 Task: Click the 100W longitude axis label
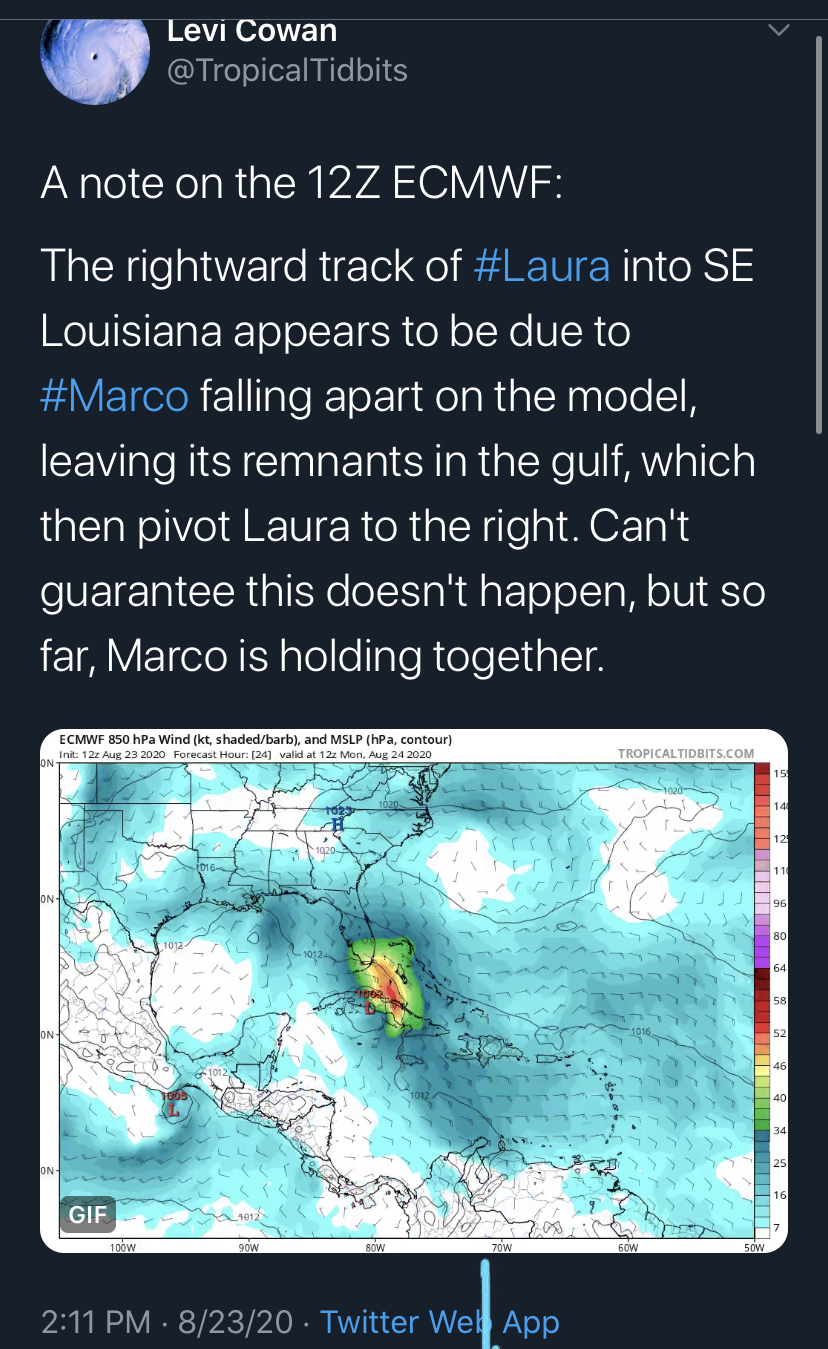(x=122, y=1248)
